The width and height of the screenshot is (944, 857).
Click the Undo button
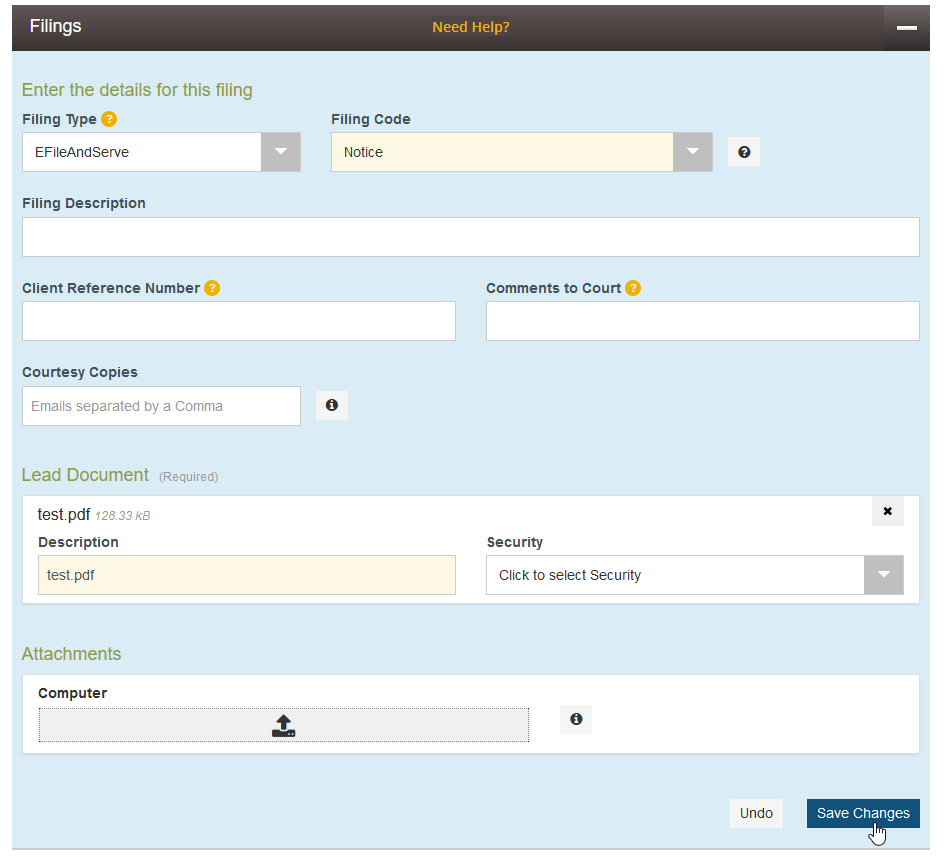click(756, 813)
